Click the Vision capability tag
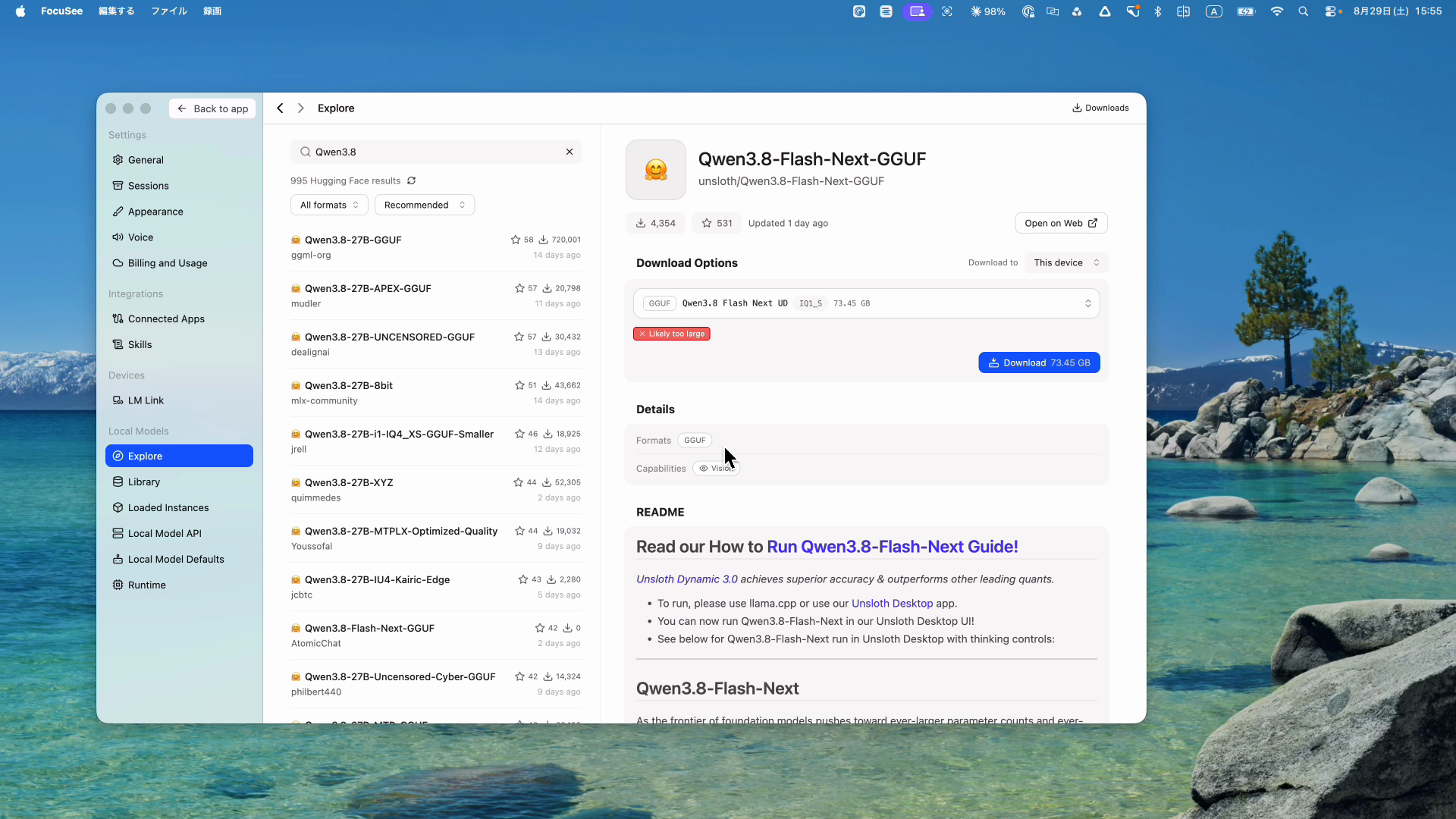 pyautogui.click(x=717, y=469)
